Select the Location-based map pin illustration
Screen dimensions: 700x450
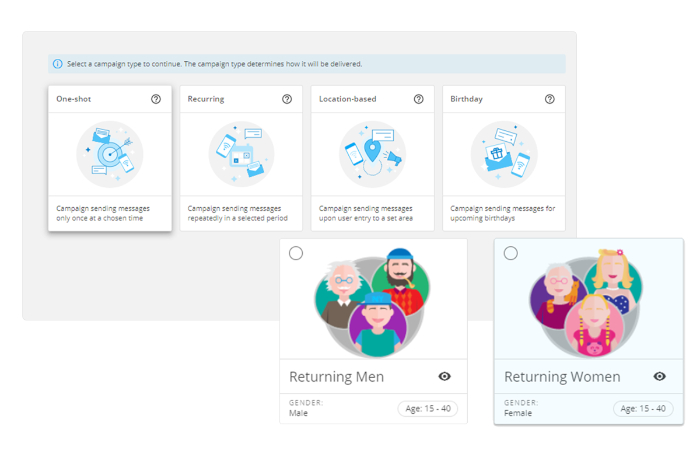coord(372,154)
